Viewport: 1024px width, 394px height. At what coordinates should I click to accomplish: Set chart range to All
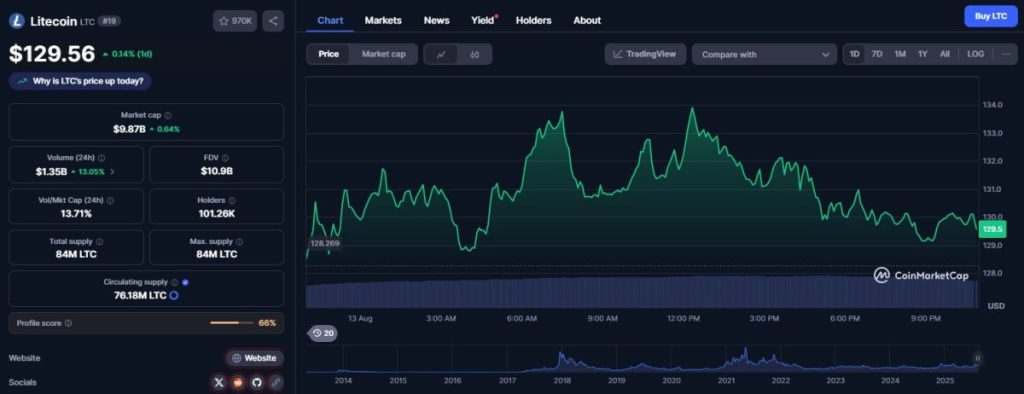click(x=944, y=54)
